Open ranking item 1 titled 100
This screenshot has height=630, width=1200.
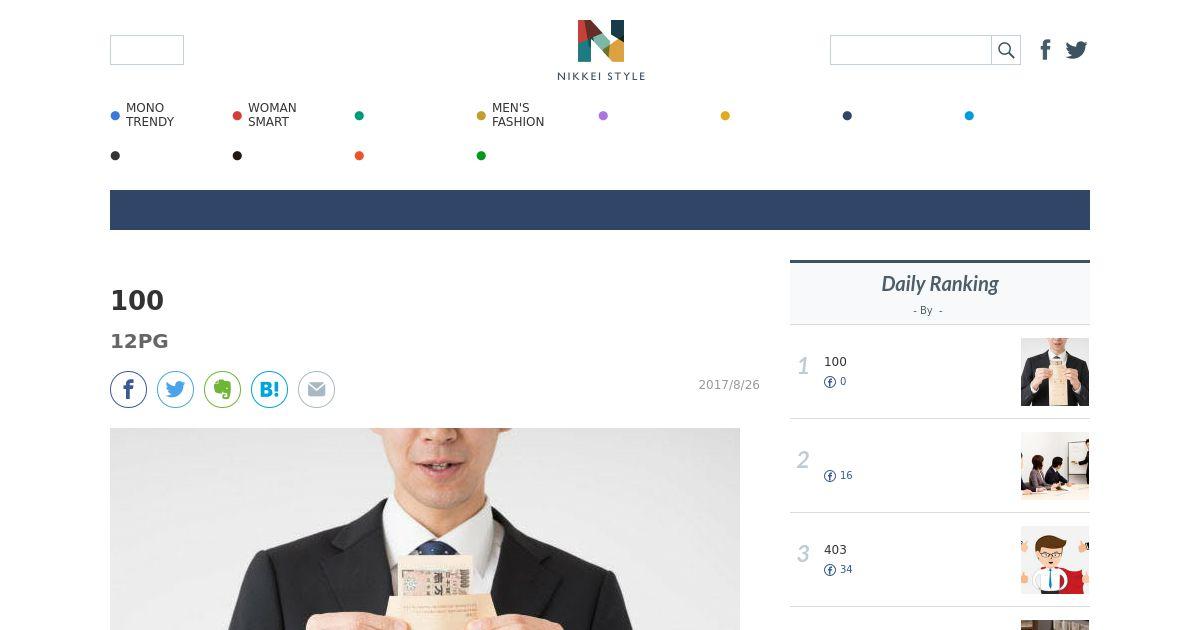pos(835,362)
